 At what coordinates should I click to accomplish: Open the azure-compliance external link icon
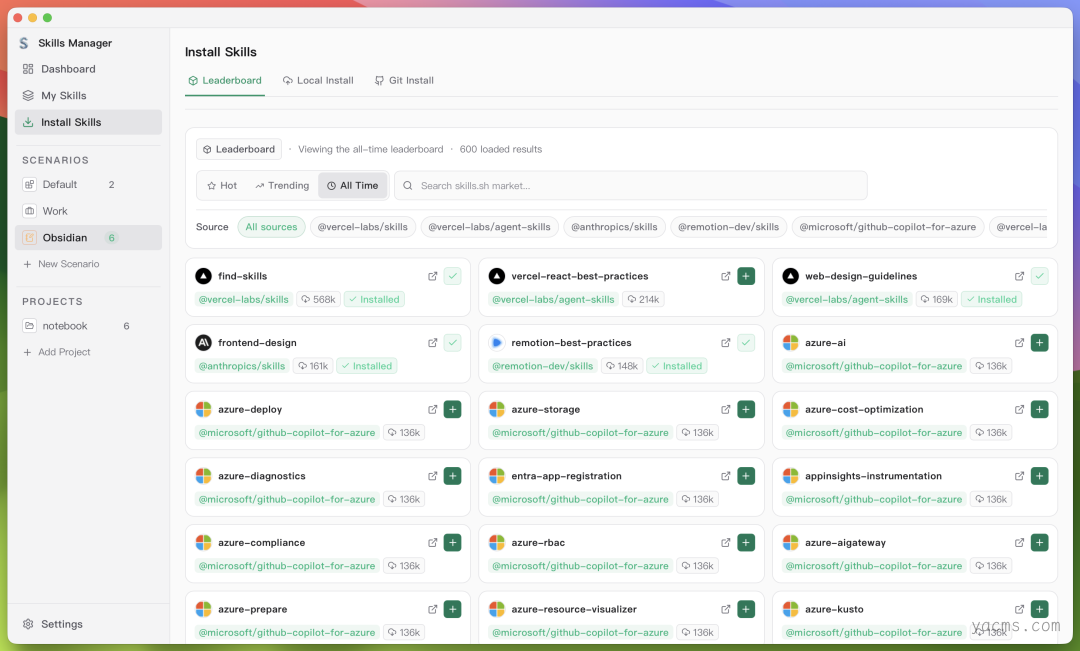point(433,543)
